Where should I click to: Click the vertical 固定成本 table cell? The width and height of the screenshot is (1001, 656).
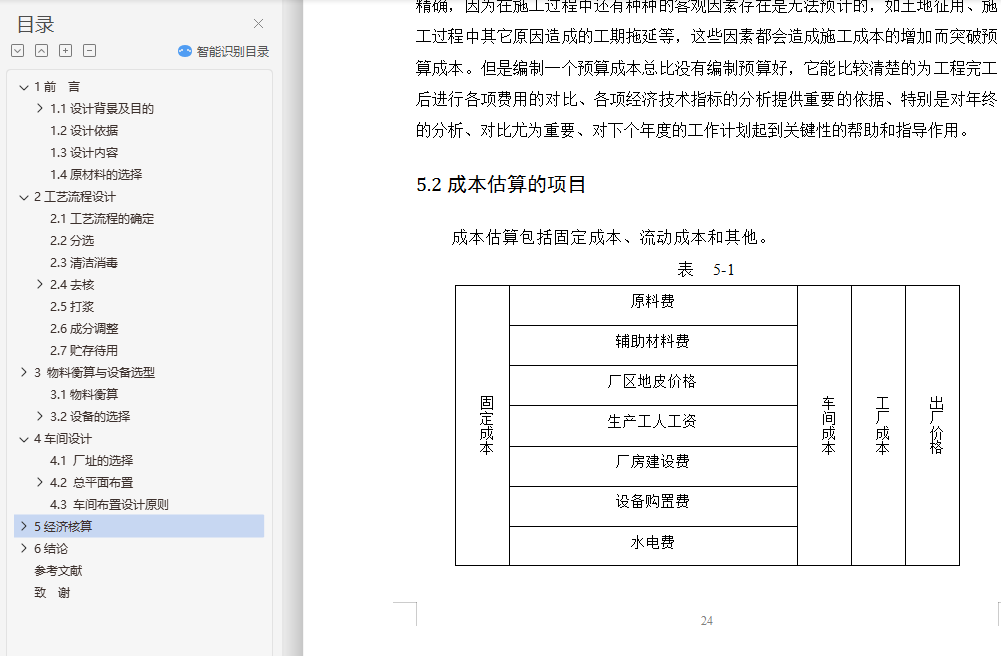pyautogui.click(x=483, y=426)
